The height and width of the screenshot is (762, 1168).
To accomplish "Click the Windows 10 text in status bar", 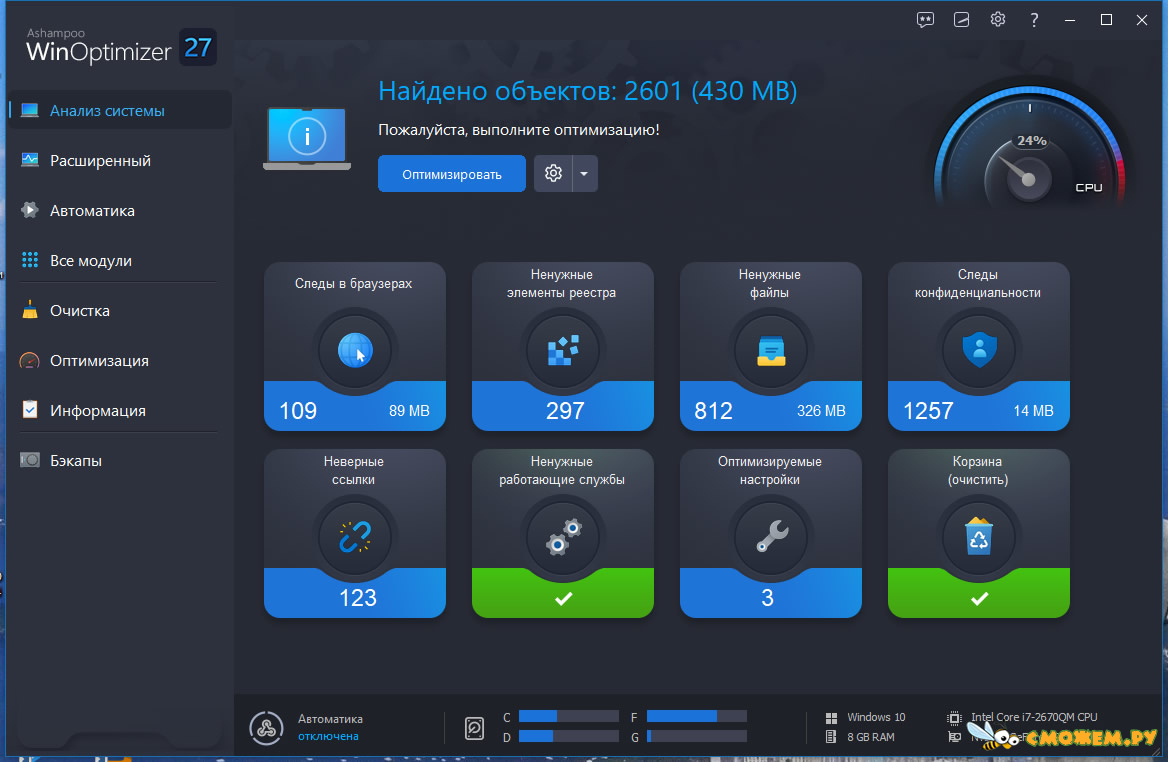I will point(876,717).
